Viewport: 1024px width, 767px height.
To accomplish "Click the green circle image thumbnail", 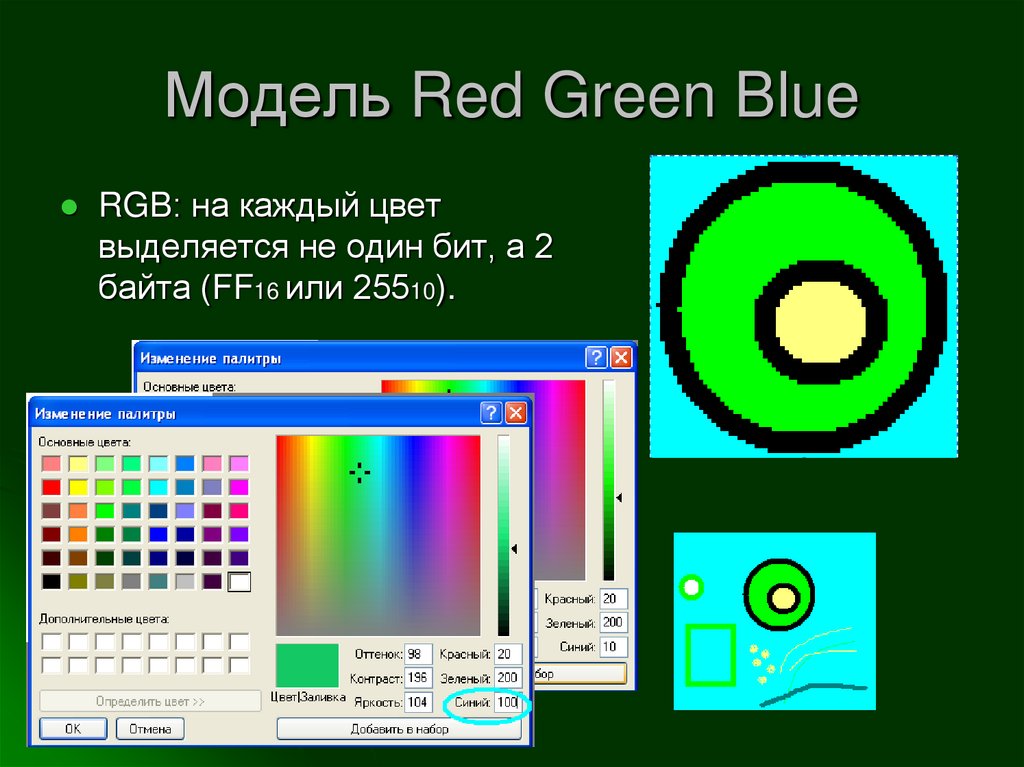I will [805, 305].
